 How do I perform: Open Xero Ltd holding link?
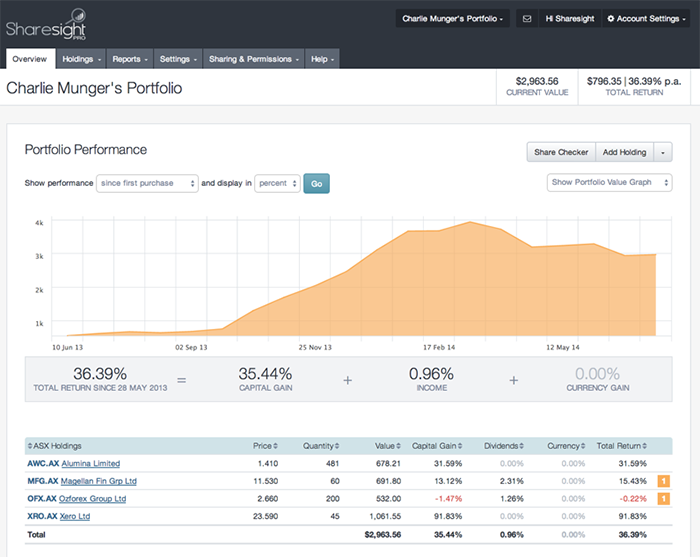(x=75, y=516)
